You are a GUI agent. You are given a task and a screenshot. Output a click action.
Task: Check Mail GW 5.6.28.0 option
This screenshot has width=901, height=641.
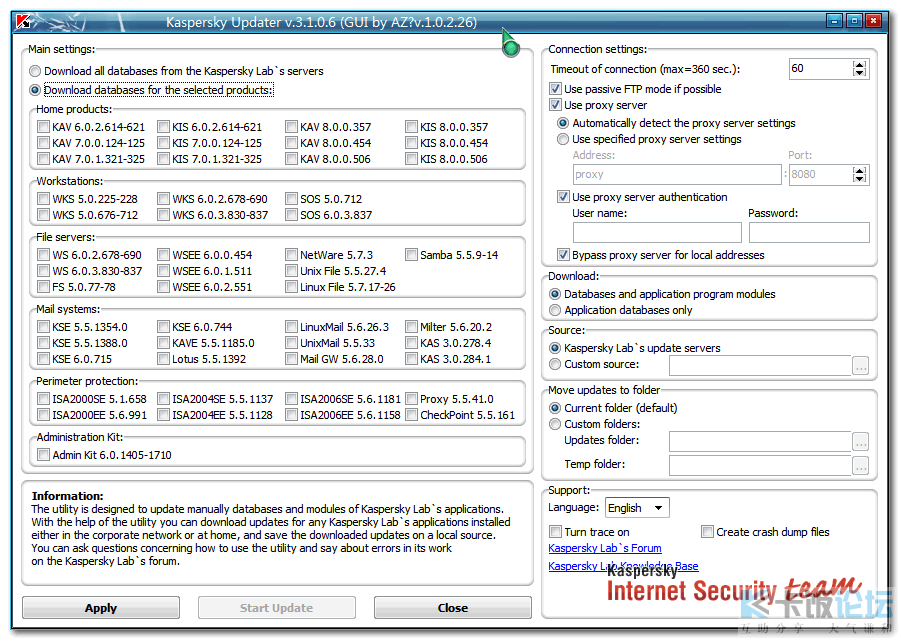(x=291, y=359)
